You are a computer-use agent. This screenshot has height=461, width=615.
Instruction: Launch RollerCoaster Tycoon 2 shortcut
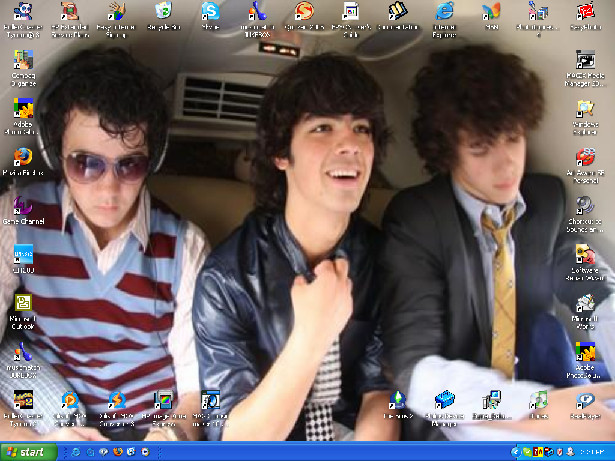point(23,400)
